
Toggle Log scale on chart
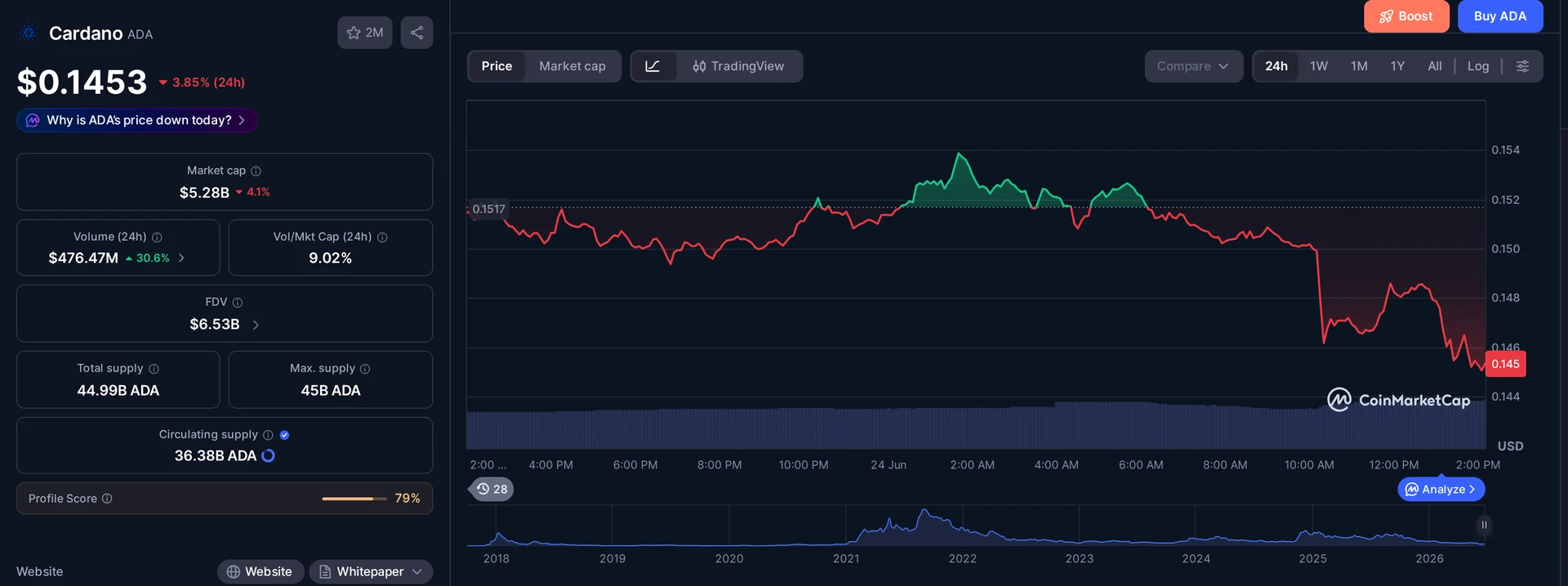click(x=1478, y=66)
